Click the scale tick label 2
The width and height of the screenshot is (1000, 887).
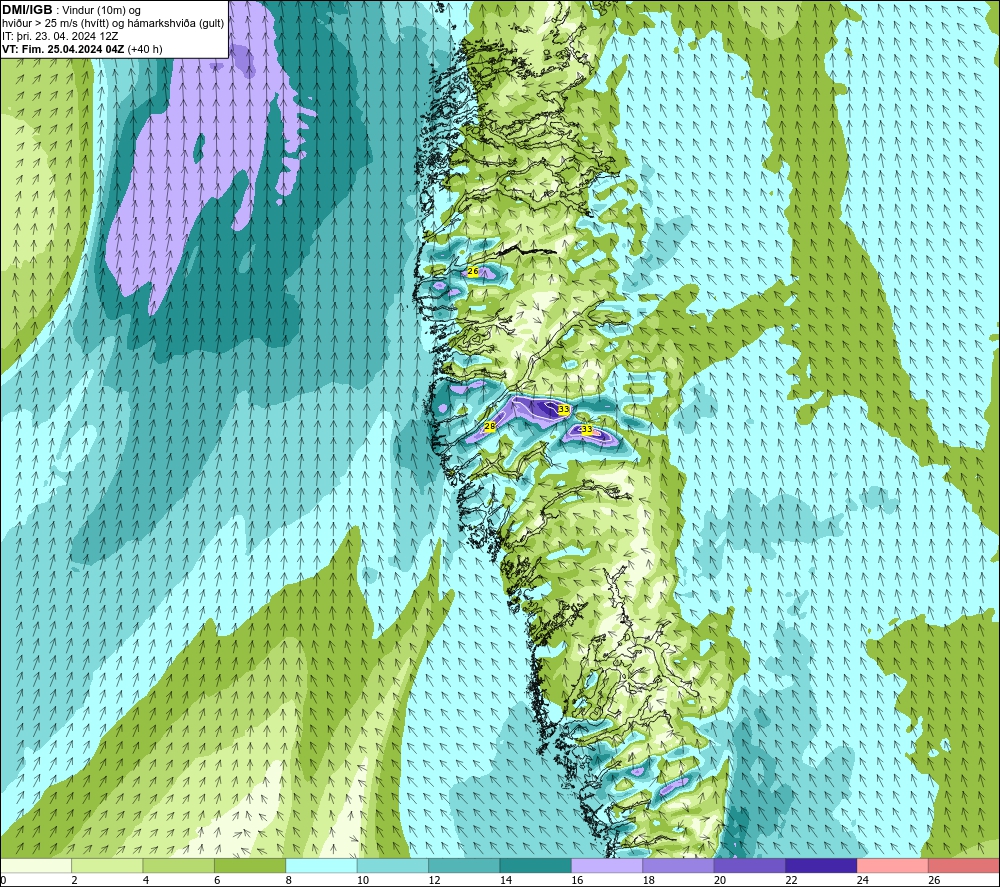tap(75, 880)
